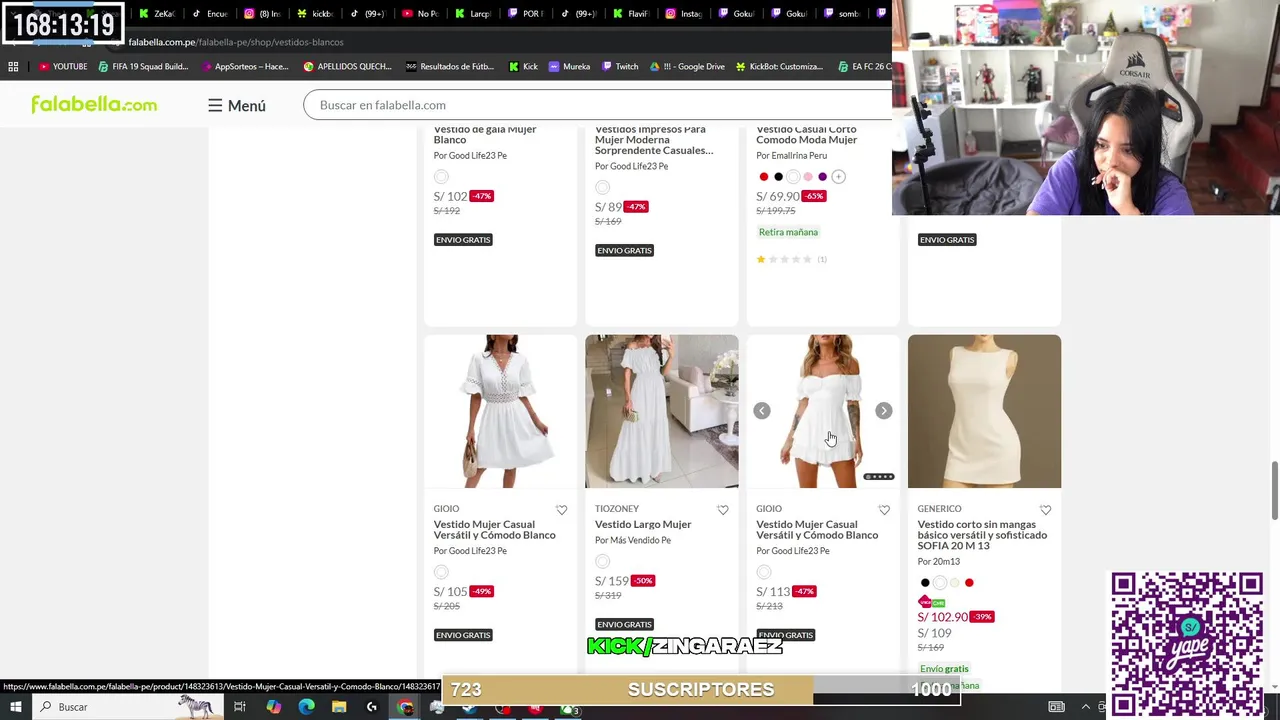Click 'Por Emalirina Peru' seller text
Screen dimensions: 1280x720
point(791,156)
